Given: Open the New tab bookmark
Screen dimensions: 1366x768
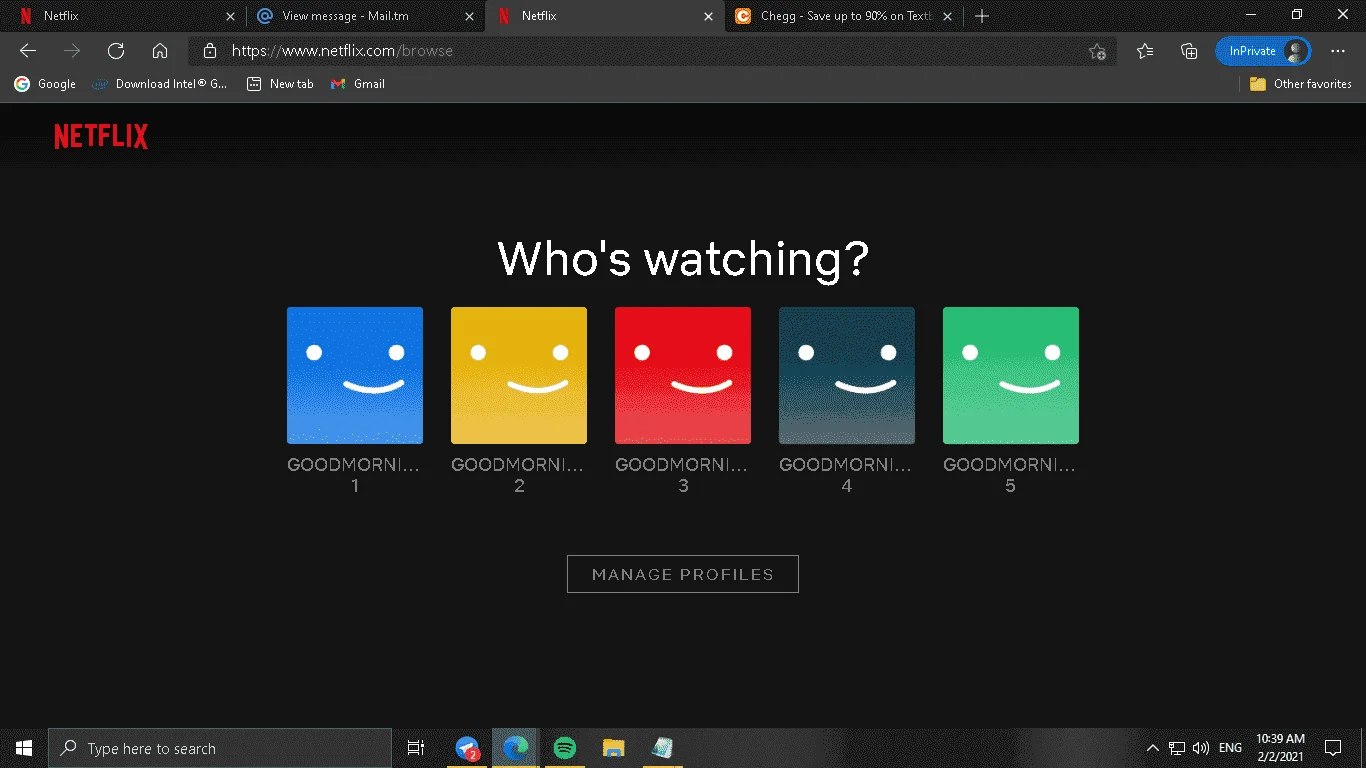Looking at the screenshot, I should coord(280,84).
